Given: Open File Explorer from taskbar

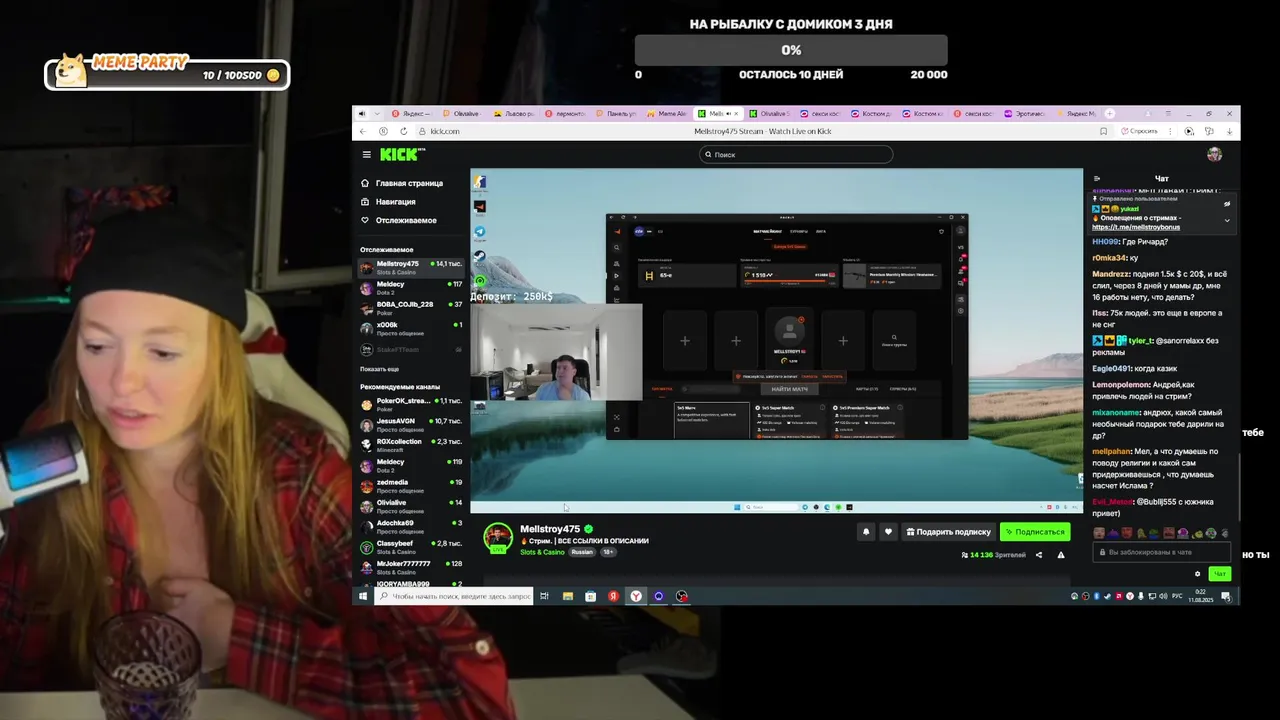Looking at the screenshot, I should click(x=568, y=596).
